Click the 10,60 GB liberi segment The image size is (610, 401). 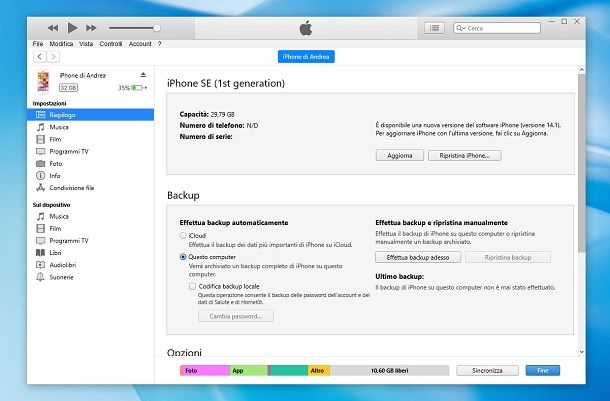pos(389,371)
